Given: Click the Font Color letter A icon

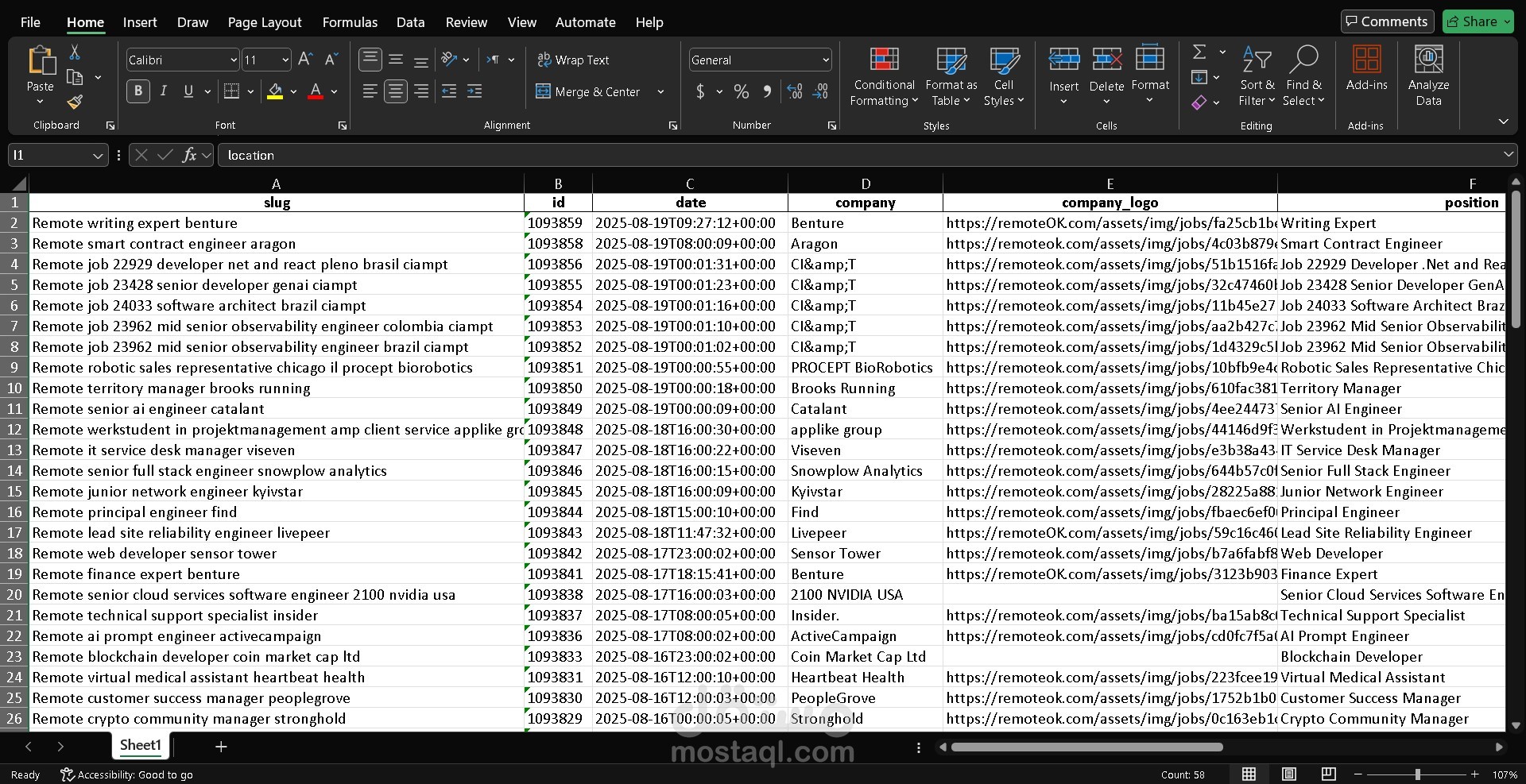Looking at the screenshot, I should pos(316,91).
